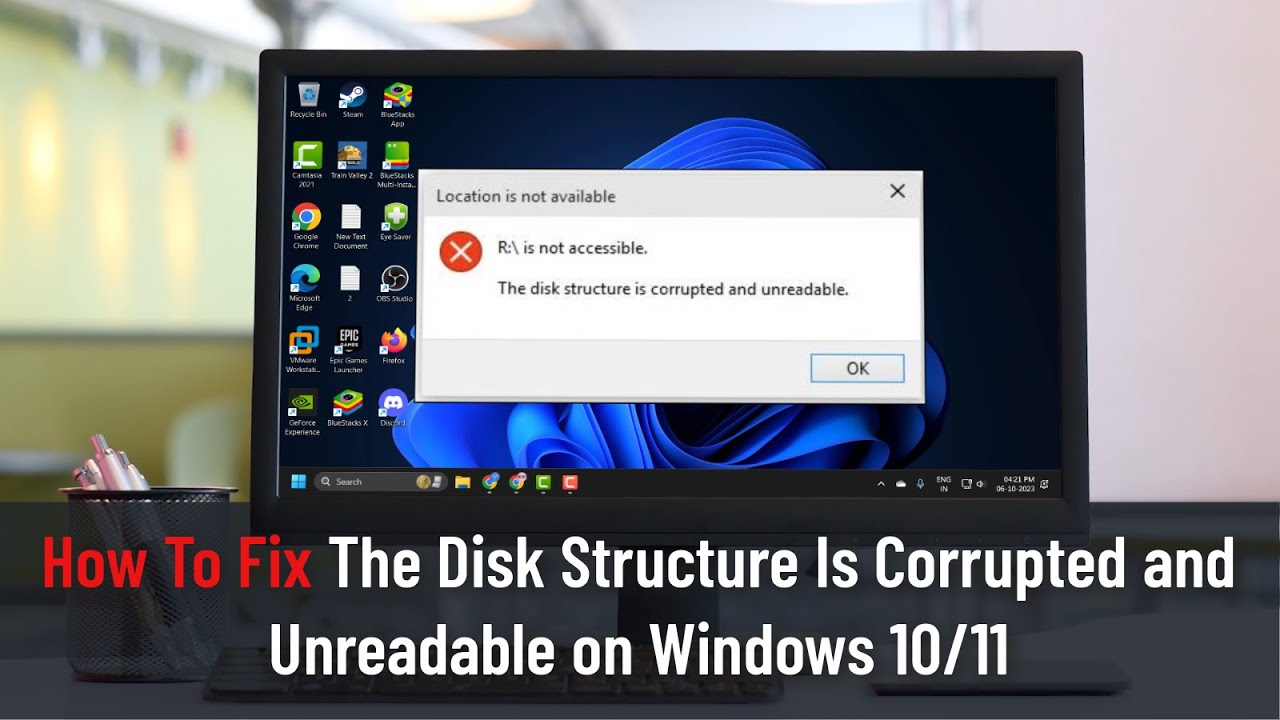Select the Discord desktop shortcut
This screenshot has width=1280, height=720.
click(393, 408)
